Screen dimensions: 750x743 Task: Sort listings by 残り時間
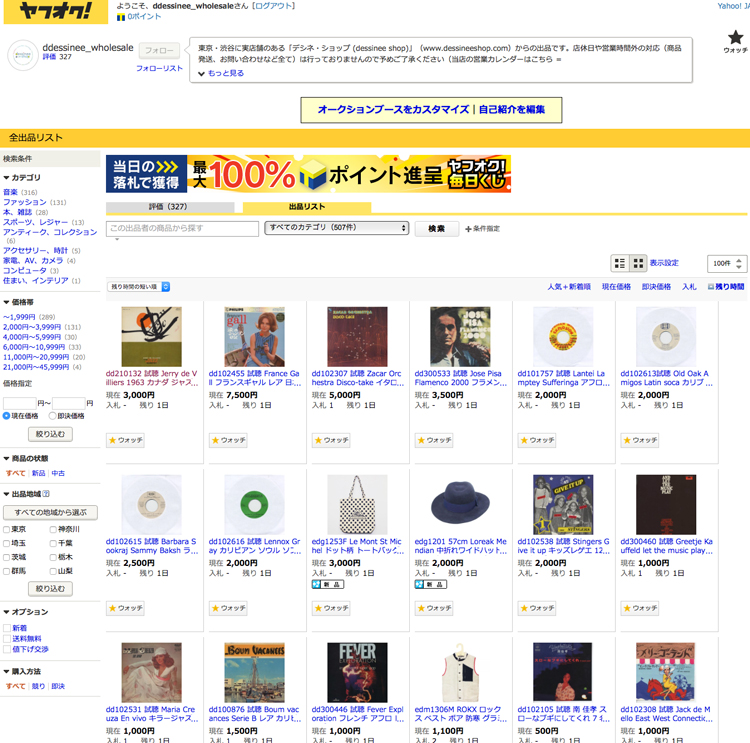pyautogui.click(x=729, y=287)
